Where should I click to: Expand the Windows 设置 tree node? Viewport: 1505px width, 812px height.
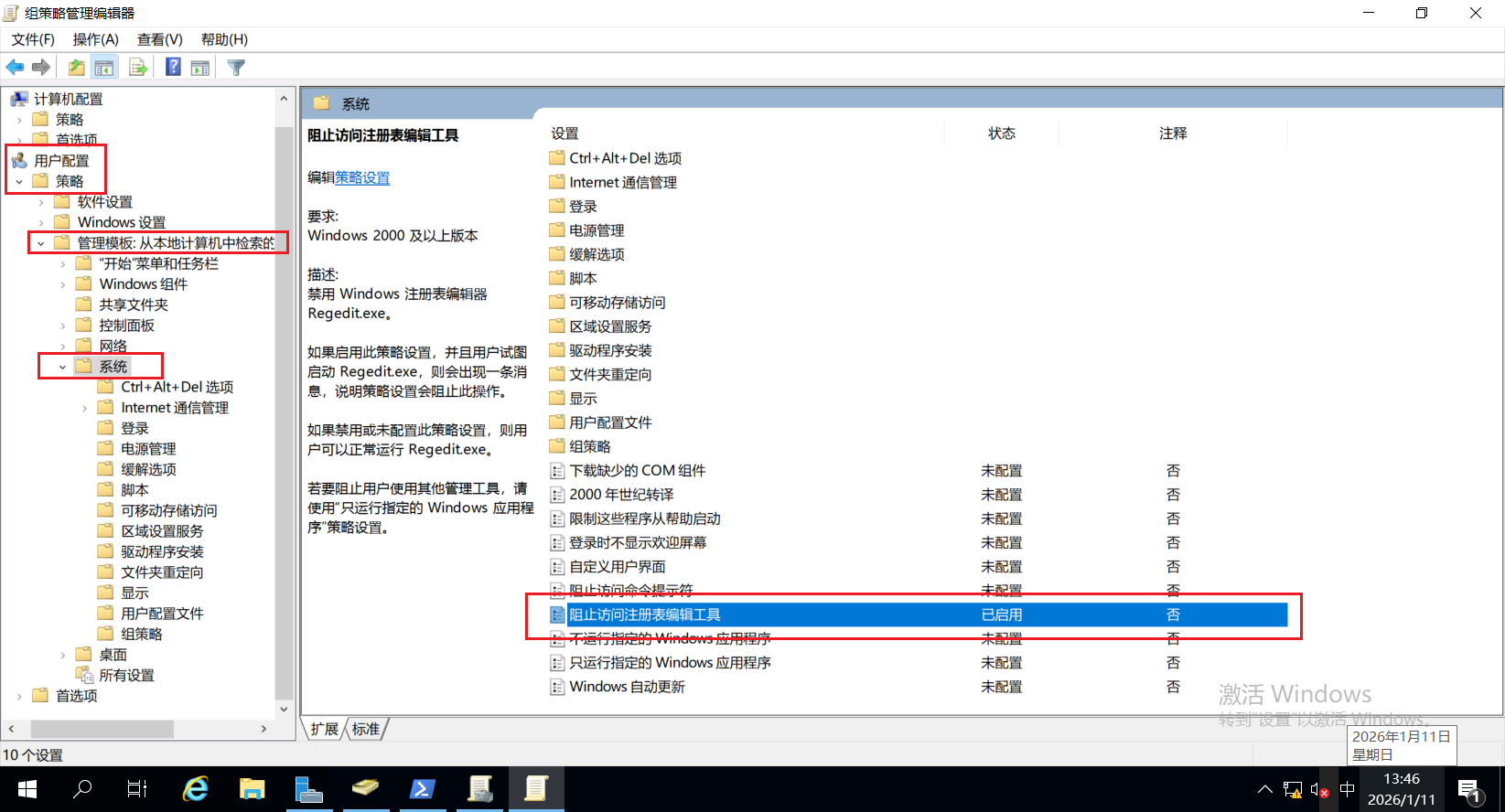point(40,222)
